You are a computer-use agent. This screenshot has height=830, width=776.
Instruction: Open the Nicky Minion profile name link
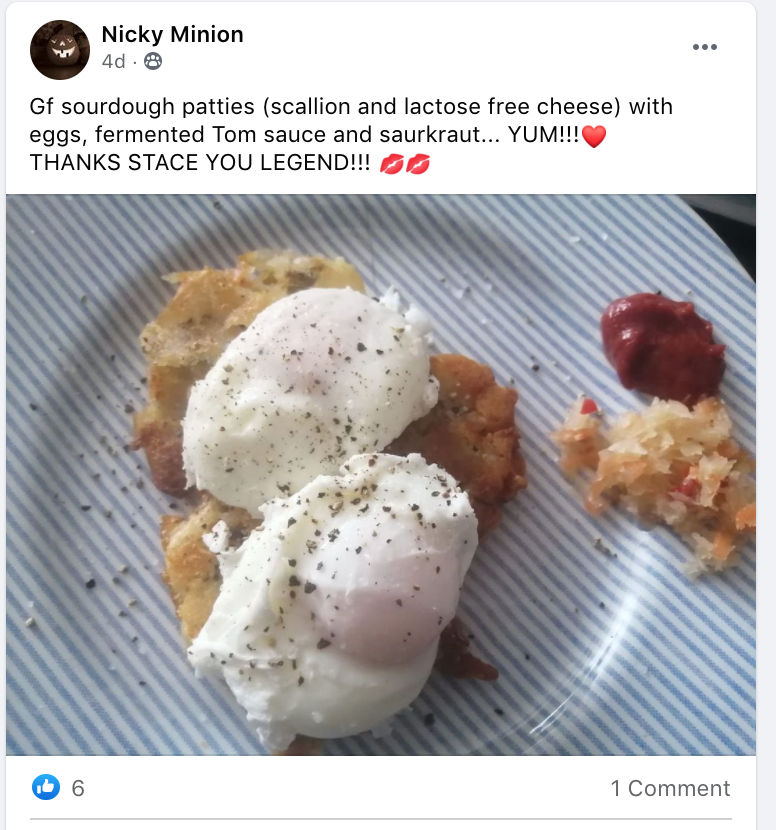tap(172, 34)
